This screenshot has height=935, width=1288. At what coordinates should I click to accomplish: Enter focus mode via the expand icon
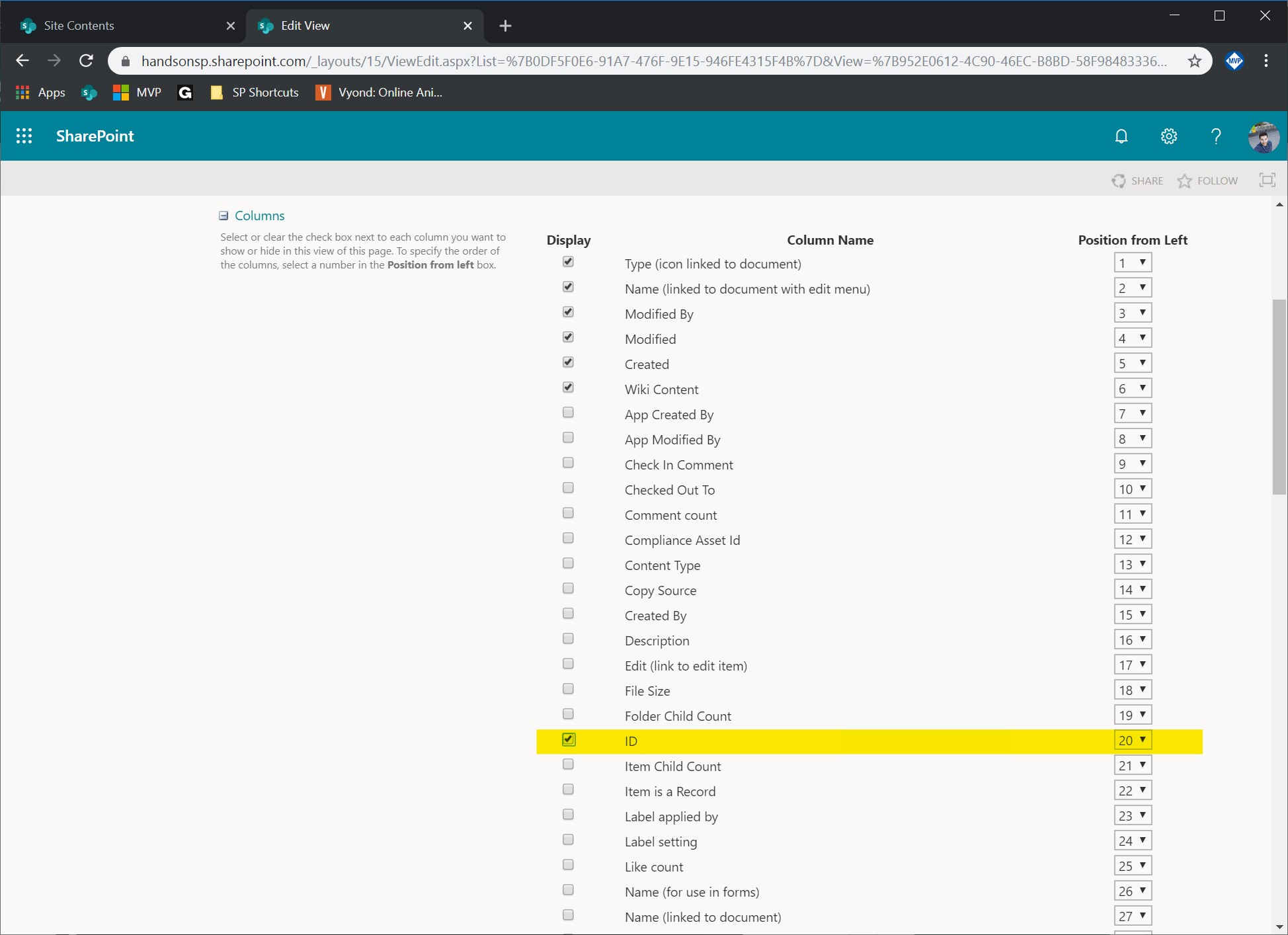tap(1268, 180)
